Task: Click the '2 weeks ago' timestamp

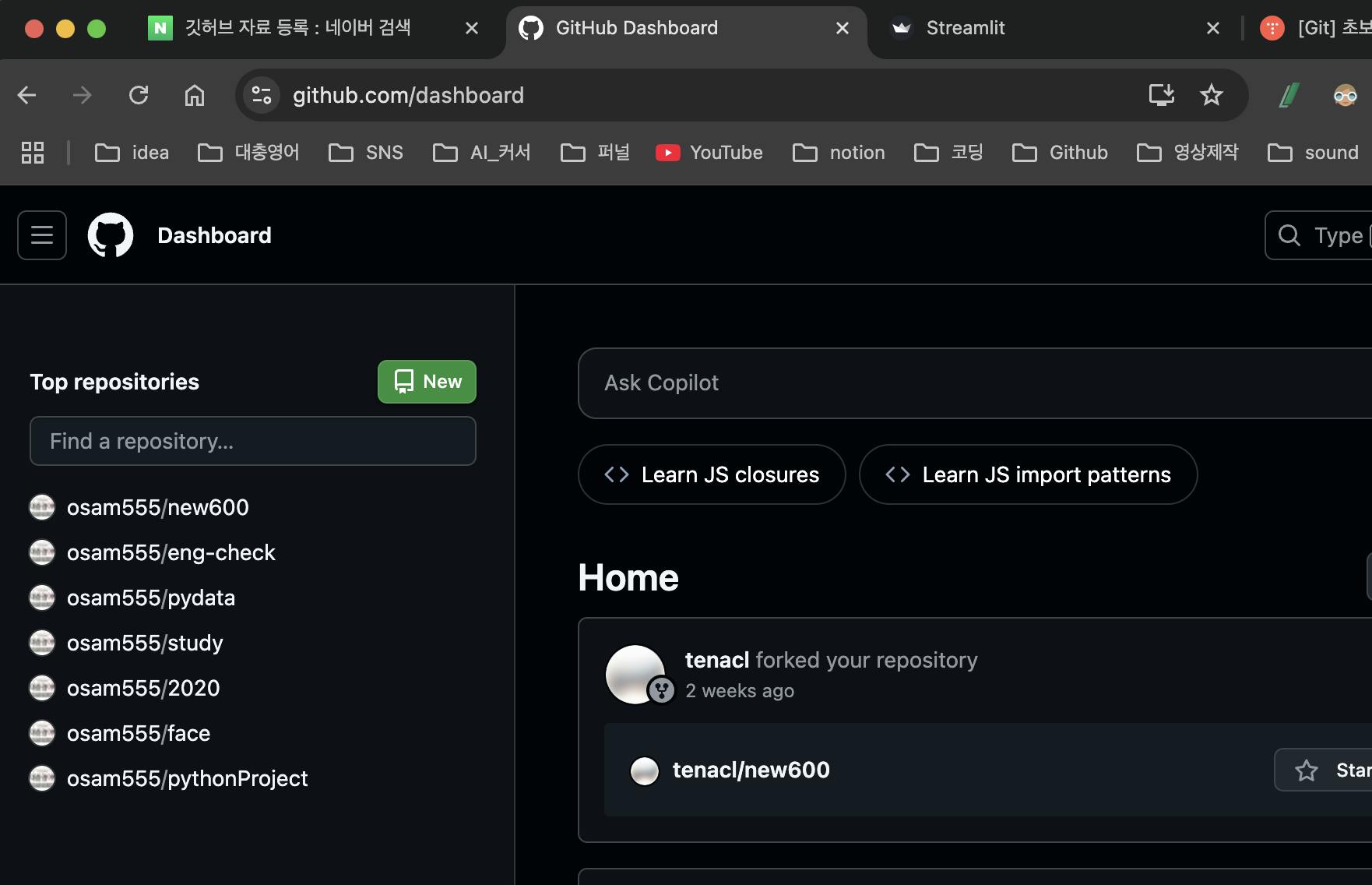Action: (740, 691)
